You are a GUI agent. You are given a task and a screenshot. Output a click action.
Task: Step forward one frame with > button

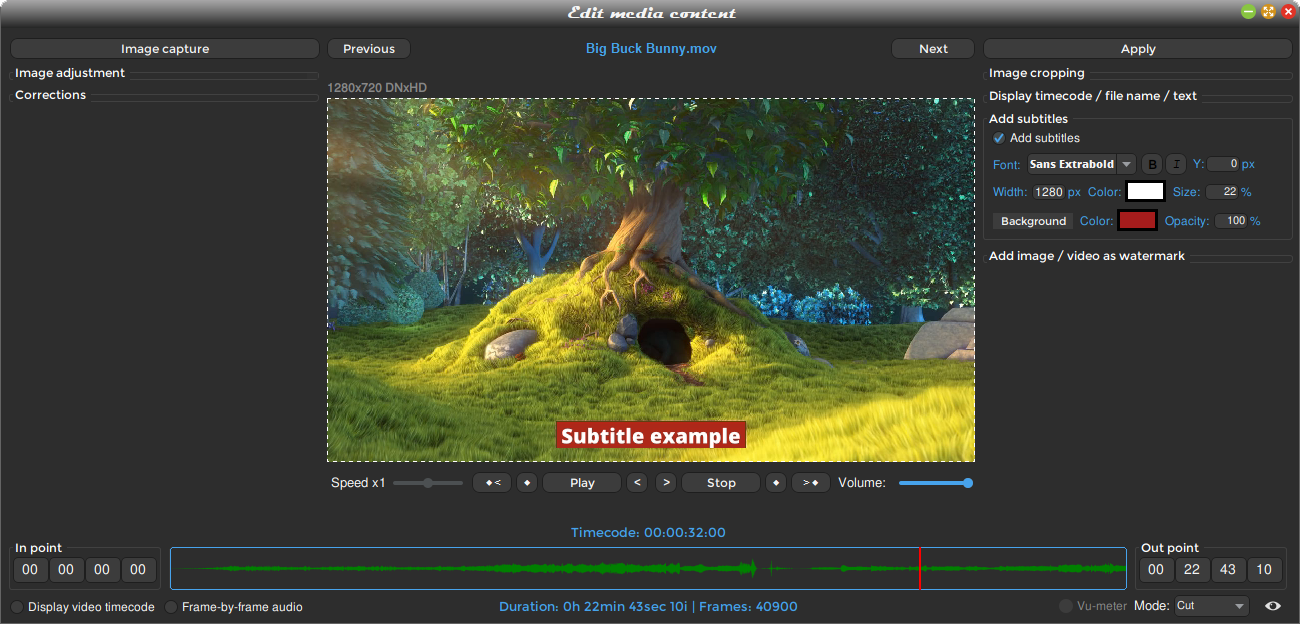point(666,483)
